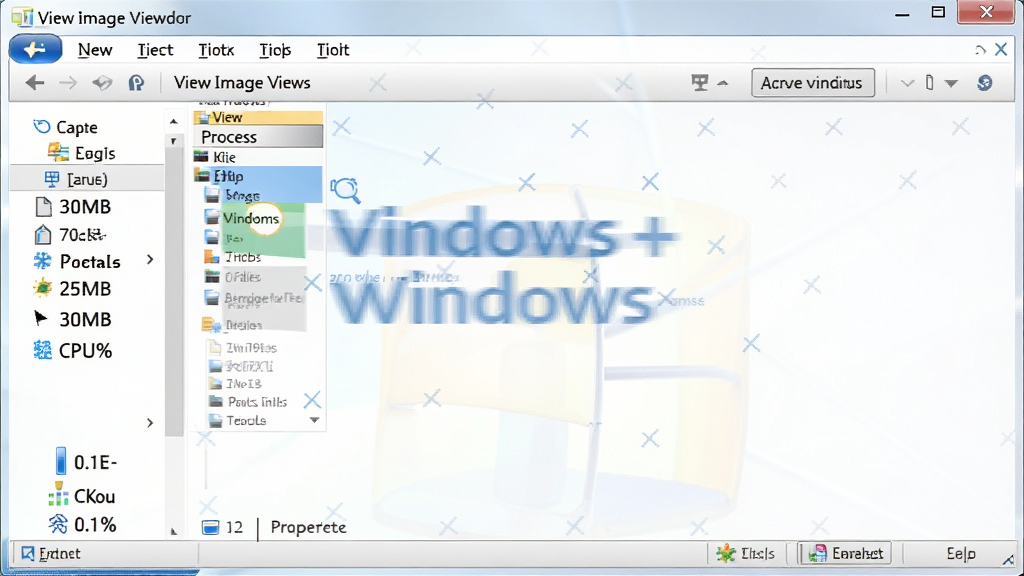This screenshot has width=1024, height=576.
Task: Click the refresh icon near top right
Action: click(x=980, y=50)
